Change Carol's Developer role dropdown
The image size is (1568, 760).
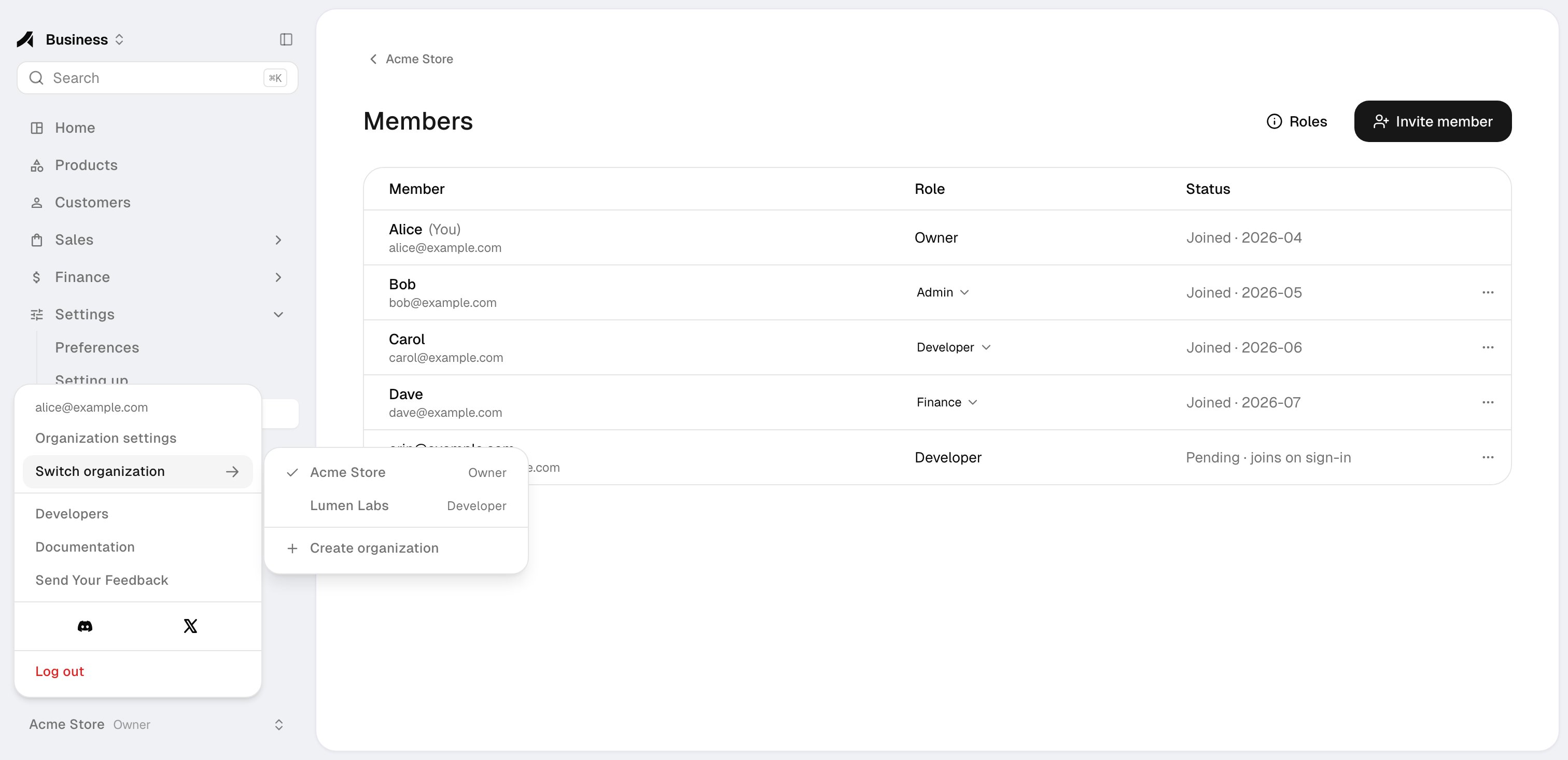(x=954, y=347)
